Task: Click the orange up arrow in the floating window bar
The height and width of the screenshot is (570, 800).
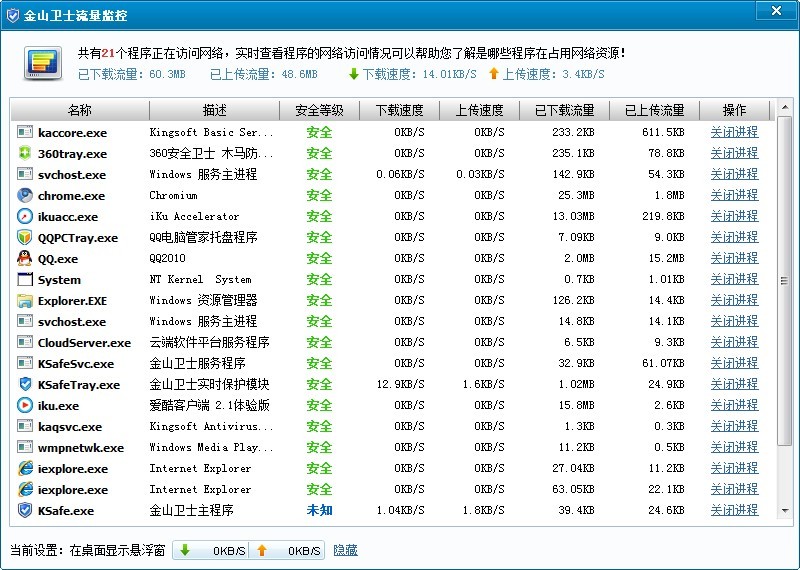Action: pos(262,550)
